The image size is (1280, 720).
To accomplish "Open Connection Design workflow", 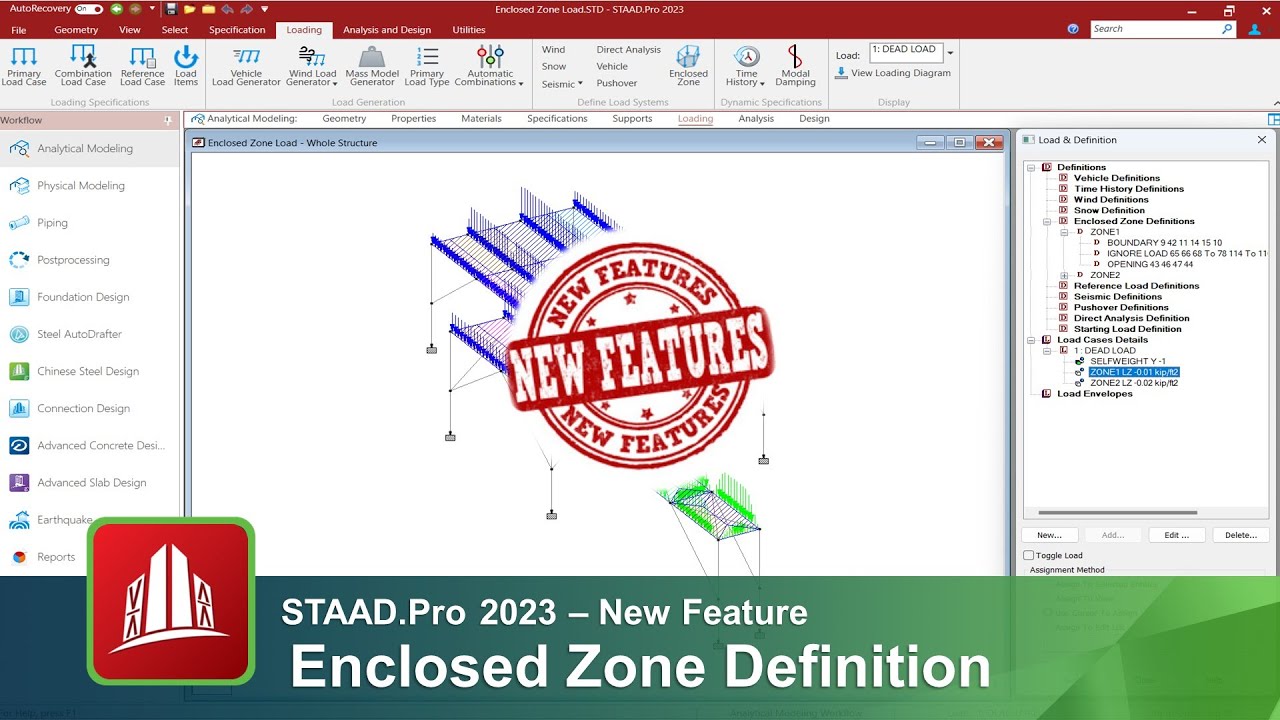I will 84,408.
